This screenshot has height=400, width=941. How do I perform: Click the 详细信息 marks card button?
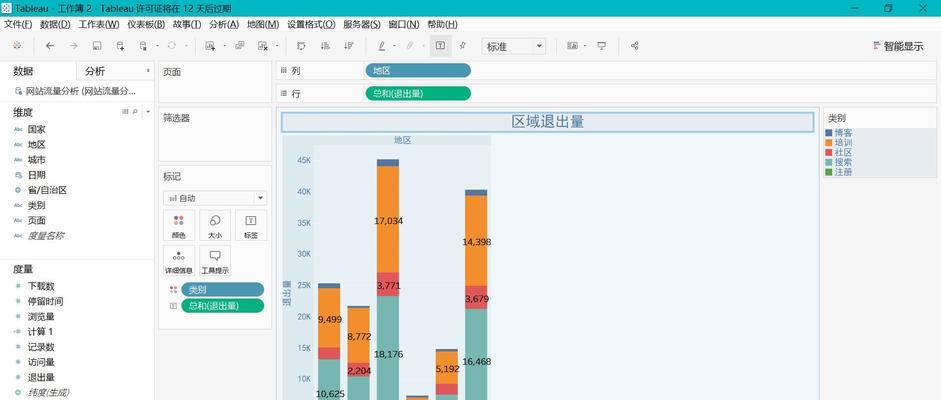[179, 261]
